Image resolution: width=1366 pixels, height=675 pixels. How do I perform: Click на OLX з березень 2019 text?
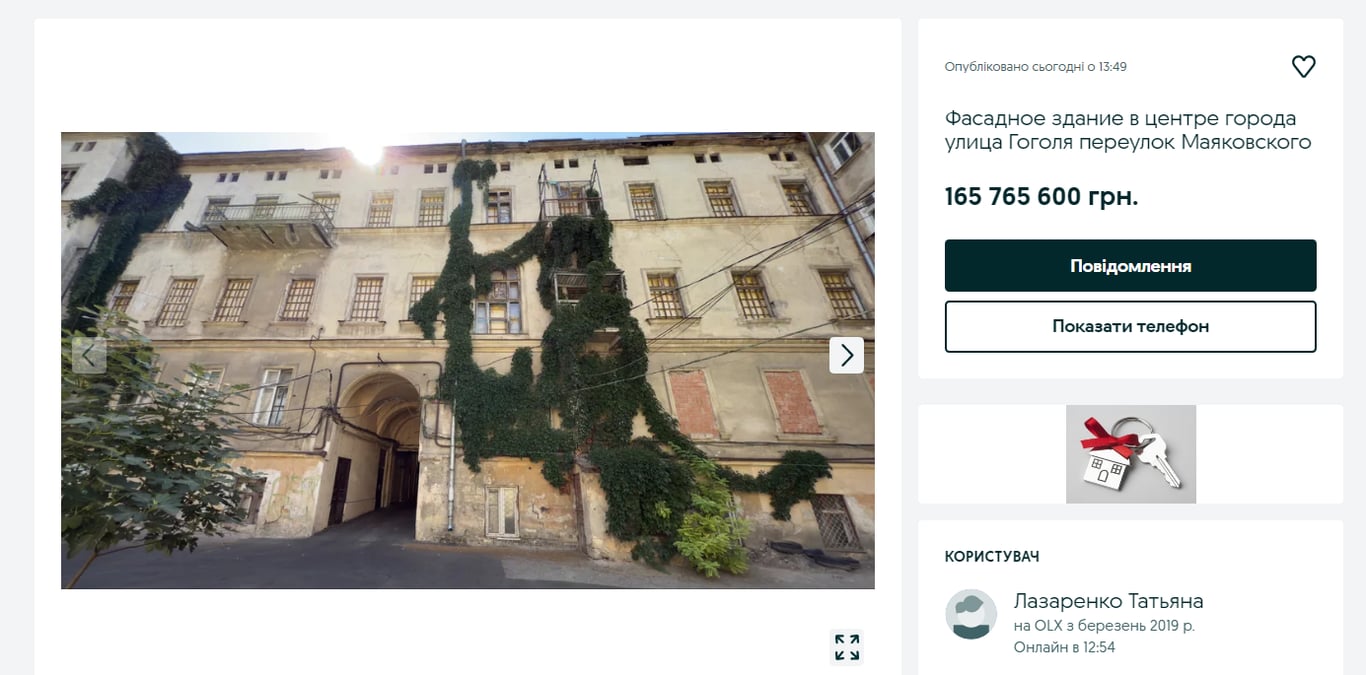tap(1104, 626)
